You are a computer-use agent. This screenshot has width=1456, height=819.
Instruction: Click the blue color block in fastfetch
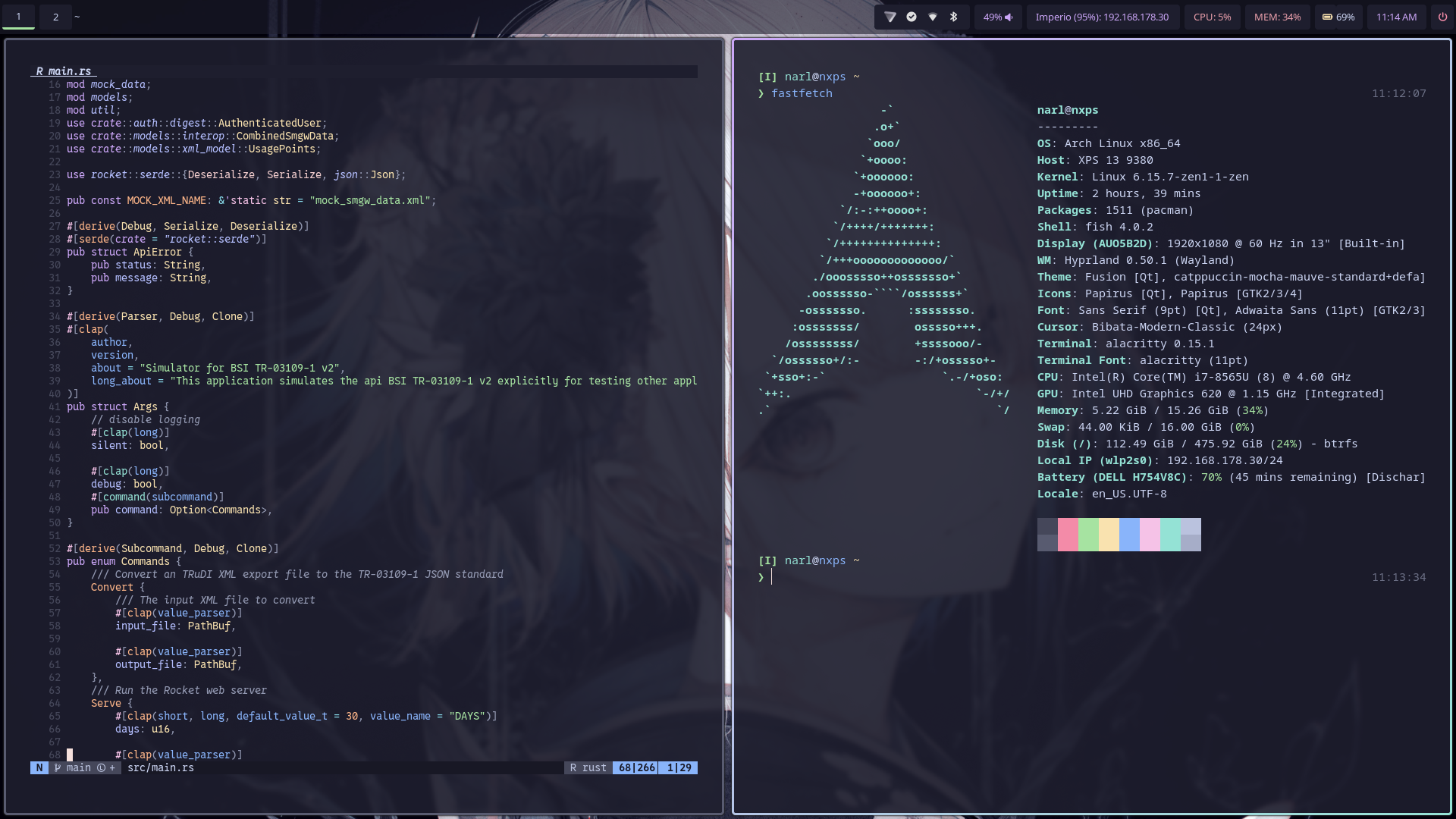tap(1129, 535)
